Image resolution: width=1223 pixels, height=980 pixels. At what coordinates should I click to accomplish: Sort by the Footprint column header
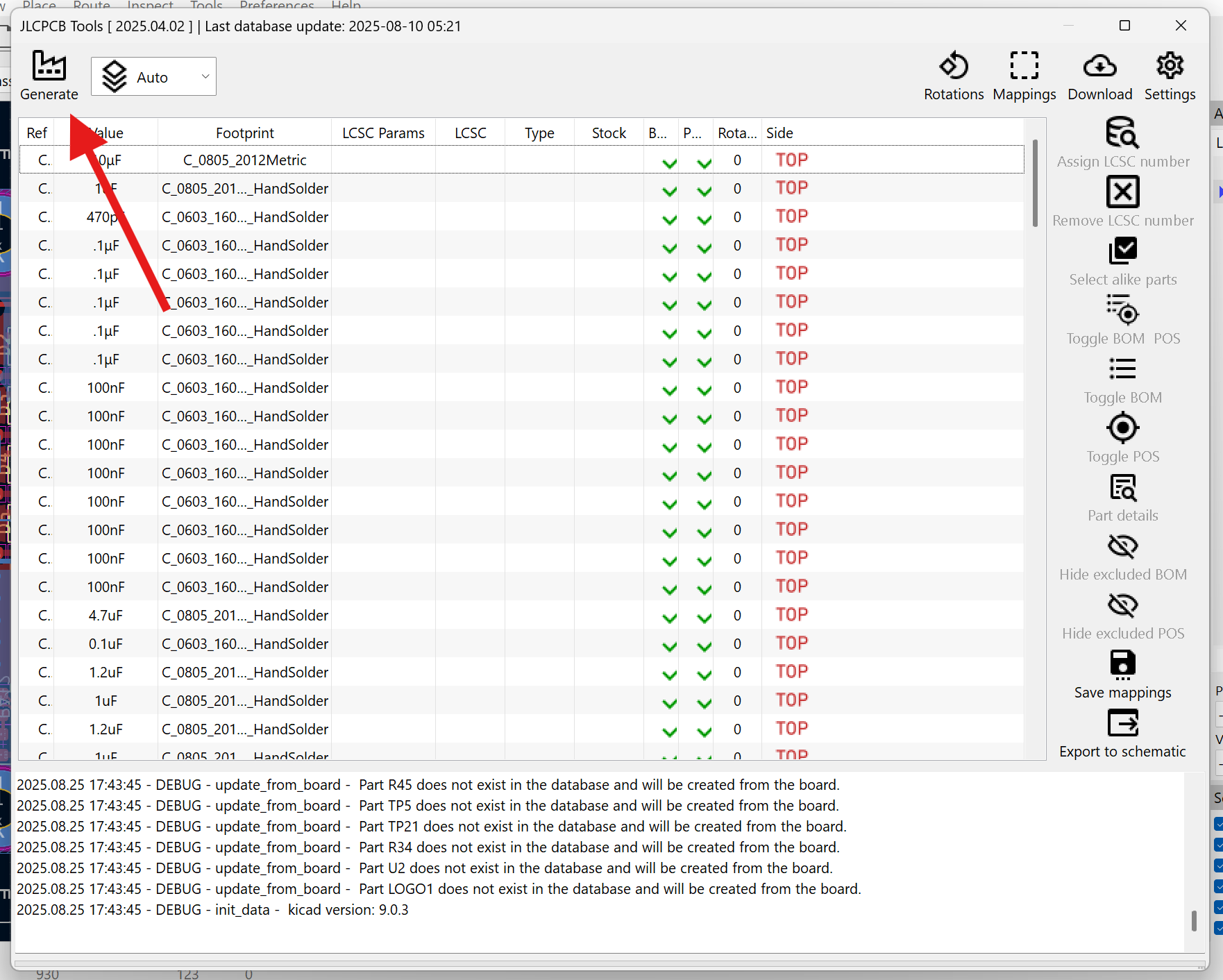(x=244, y=133)
